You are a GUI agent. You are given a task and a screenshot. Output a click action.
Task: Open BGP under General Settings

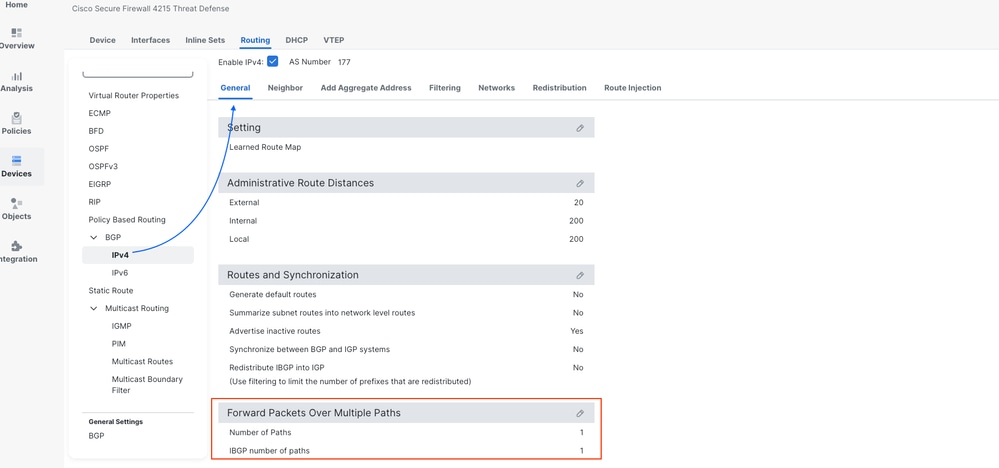[x=96, y=436]
